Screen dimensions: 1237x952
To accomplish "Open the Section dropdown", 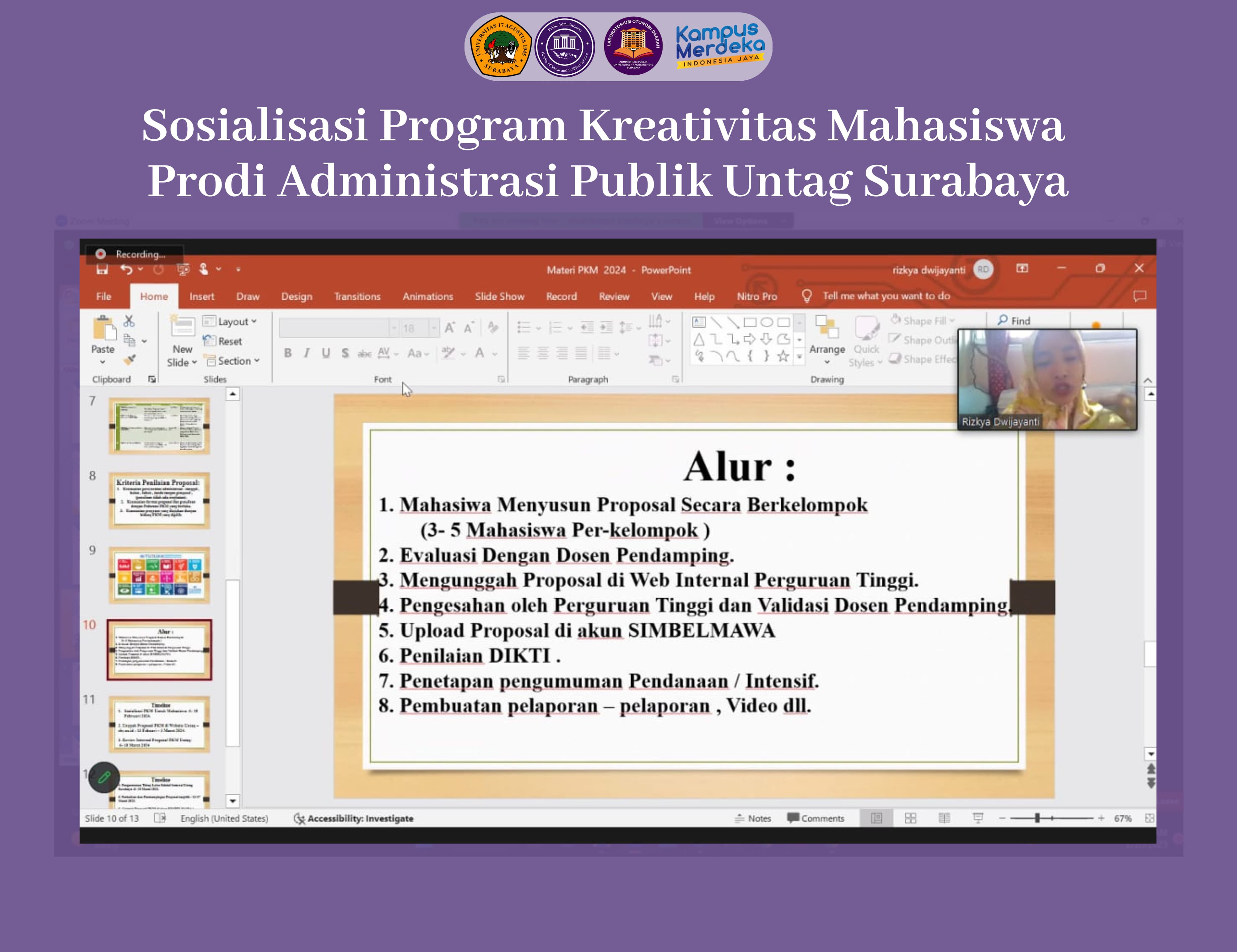I will (232, 360).
